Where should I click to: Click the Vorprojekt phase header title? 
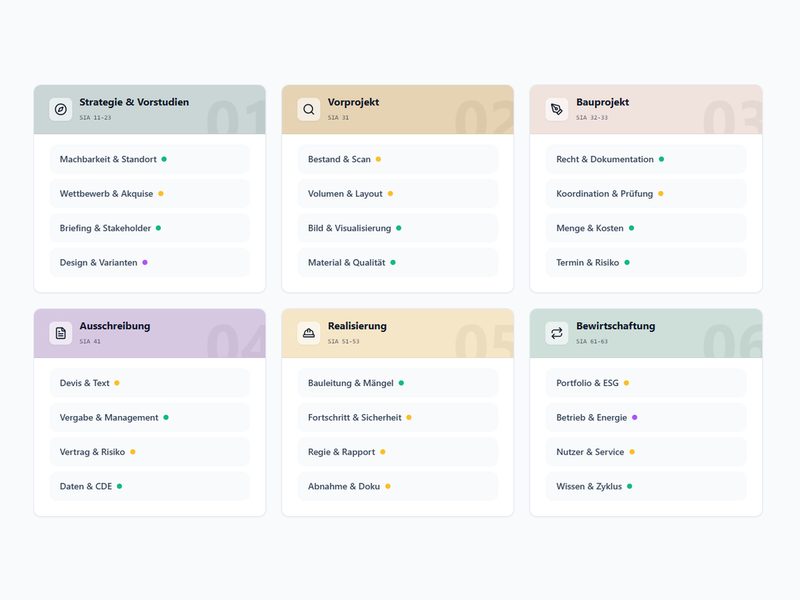353,102
